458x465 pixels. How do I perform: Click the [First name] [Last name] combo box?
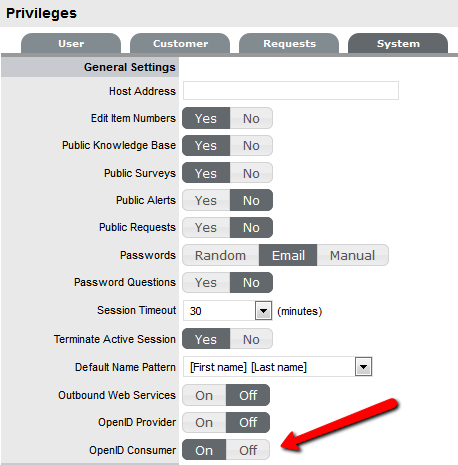tap(277, 367)
